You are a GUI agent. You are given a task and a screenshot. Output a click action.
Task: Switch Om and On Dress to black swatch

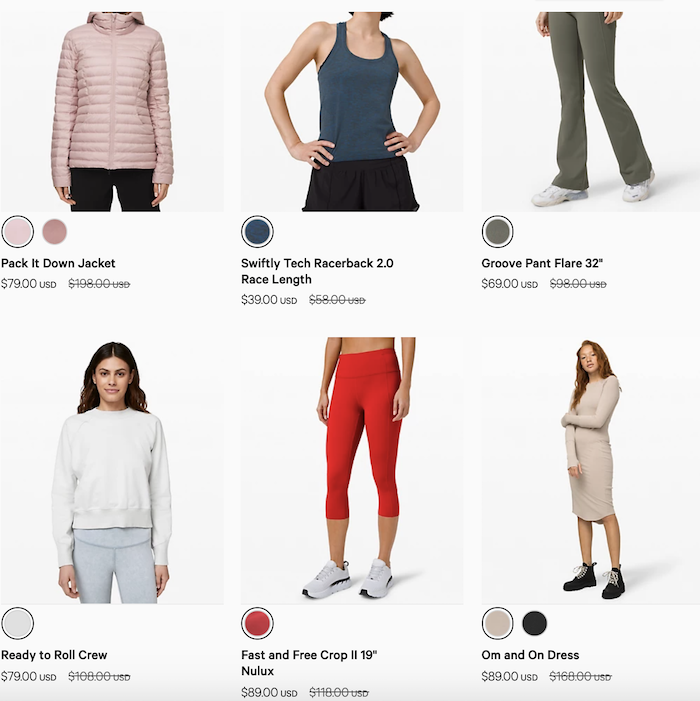(535, 623)
